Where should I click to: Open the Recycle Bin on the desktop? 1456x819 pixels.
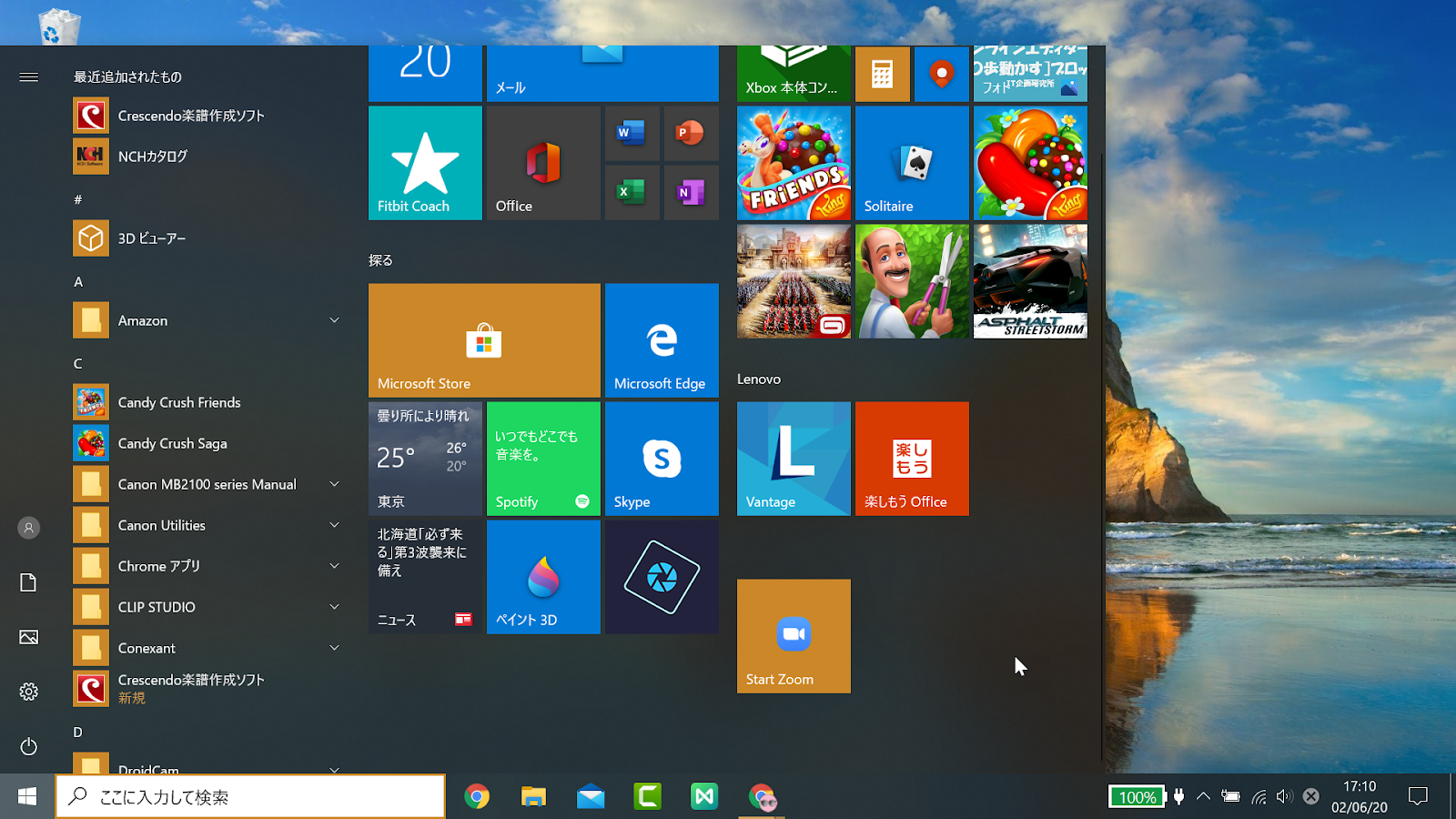tap(60, 25)
